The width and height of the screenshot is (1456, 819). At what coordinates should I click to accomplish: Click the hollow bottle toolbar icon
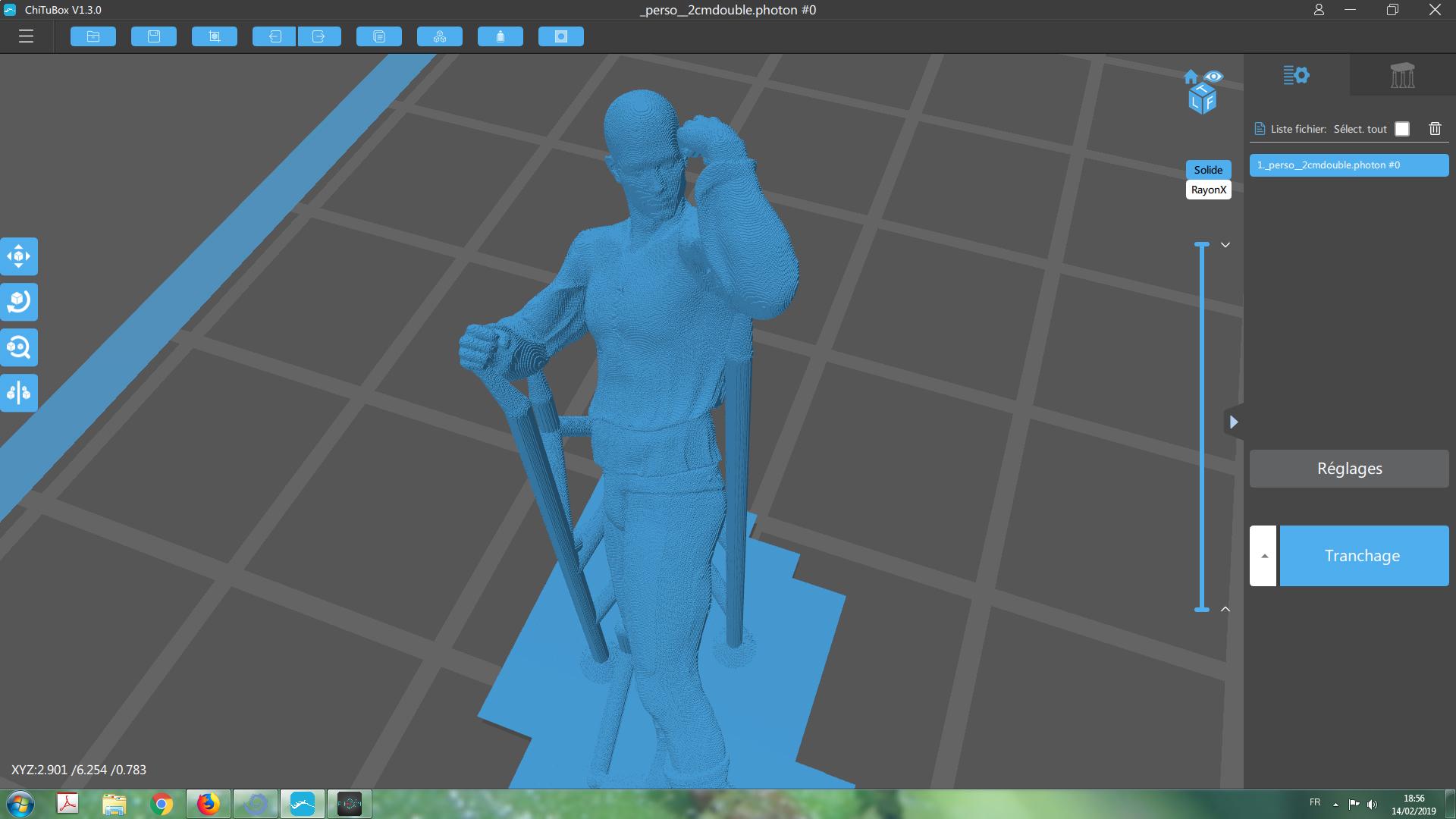coord(500,36)
